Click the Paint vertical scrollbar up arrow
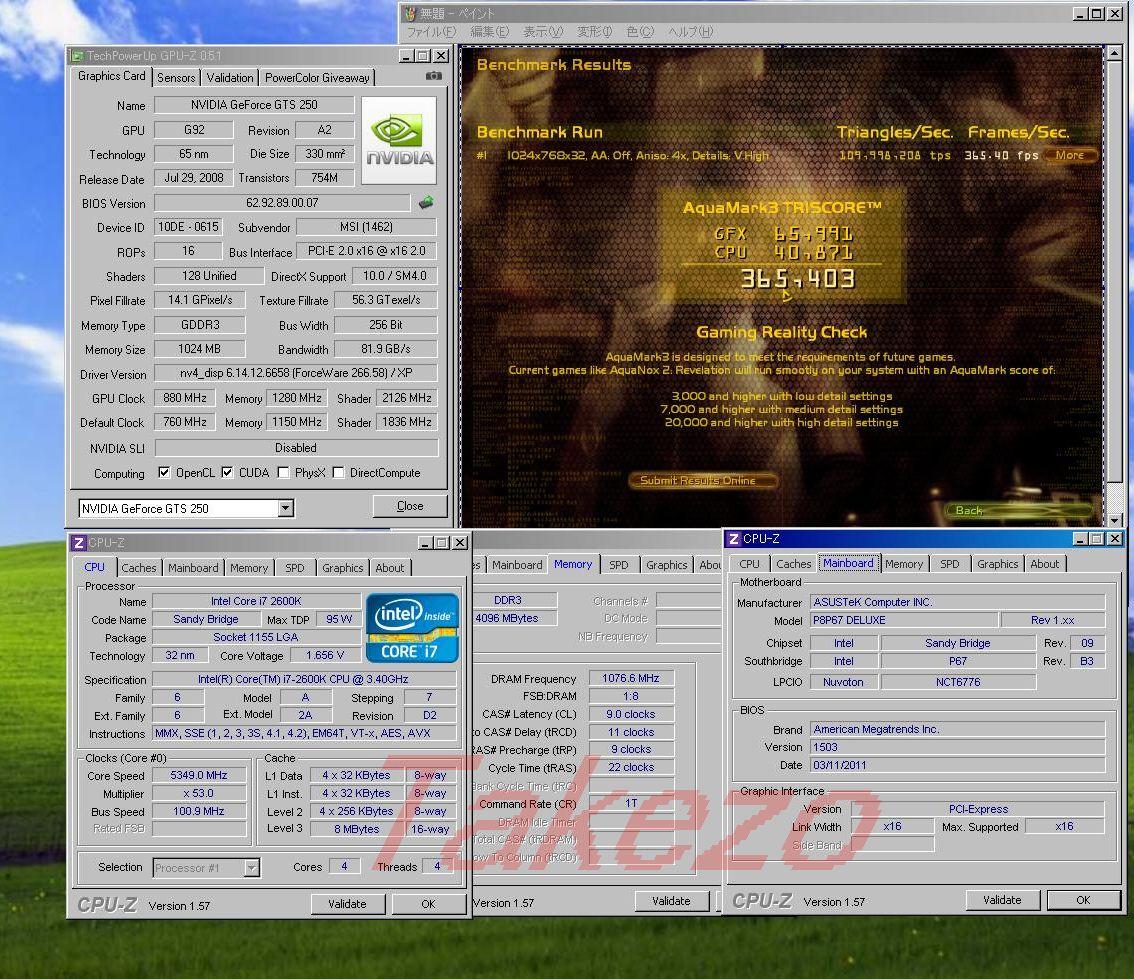The image size is (1134, 979). (1114, 53)
